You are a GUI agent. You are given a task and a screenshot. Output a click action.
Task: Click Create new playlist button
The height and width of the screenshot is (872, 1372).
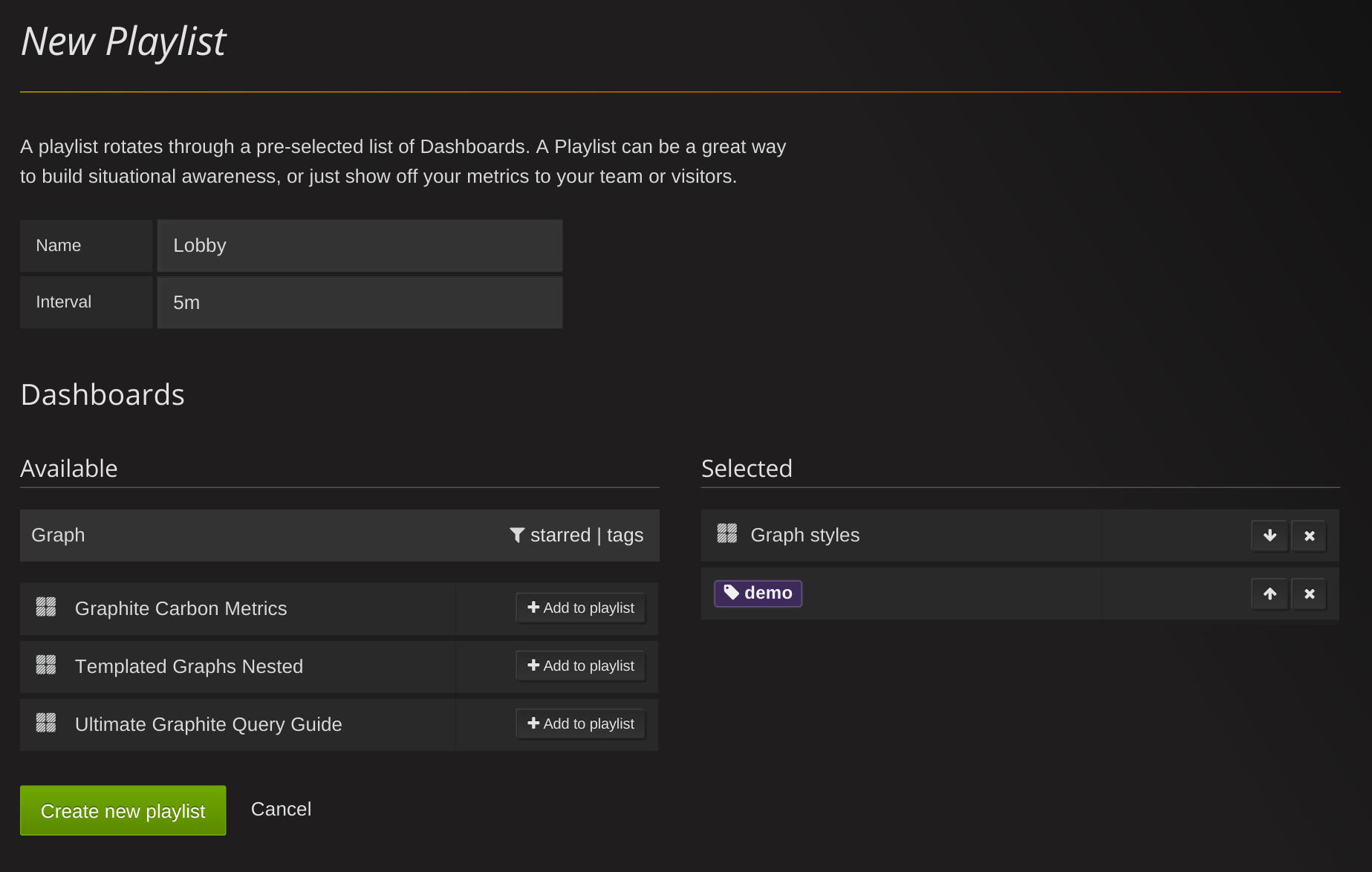coord(123,810)
